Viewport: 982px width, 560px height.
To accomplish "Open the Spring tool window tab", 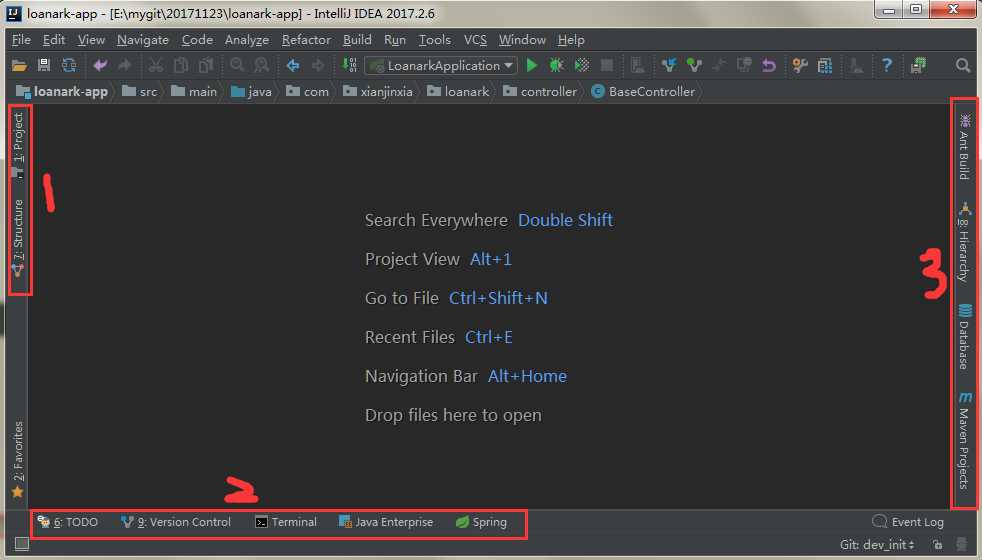I will [x=481, y=522].
